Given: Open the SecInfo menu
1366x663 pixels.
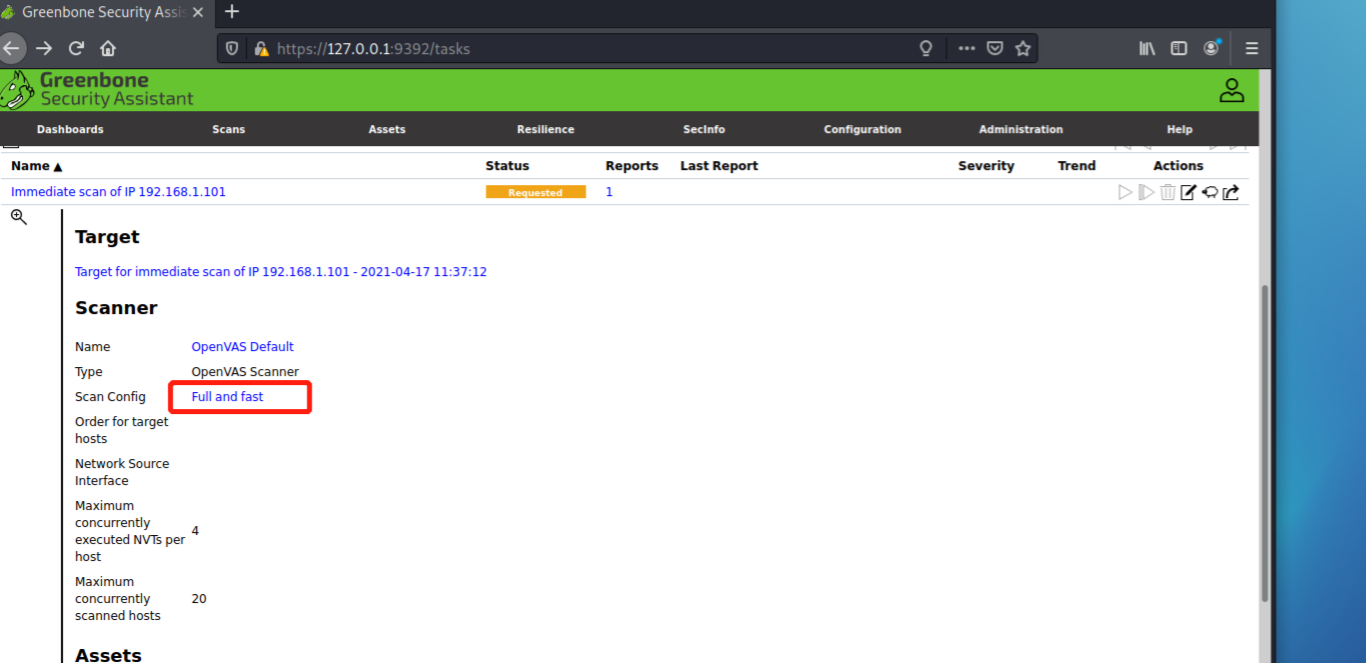Looking at the screenshot, I should pyautogui.click(x=704, y=129).
